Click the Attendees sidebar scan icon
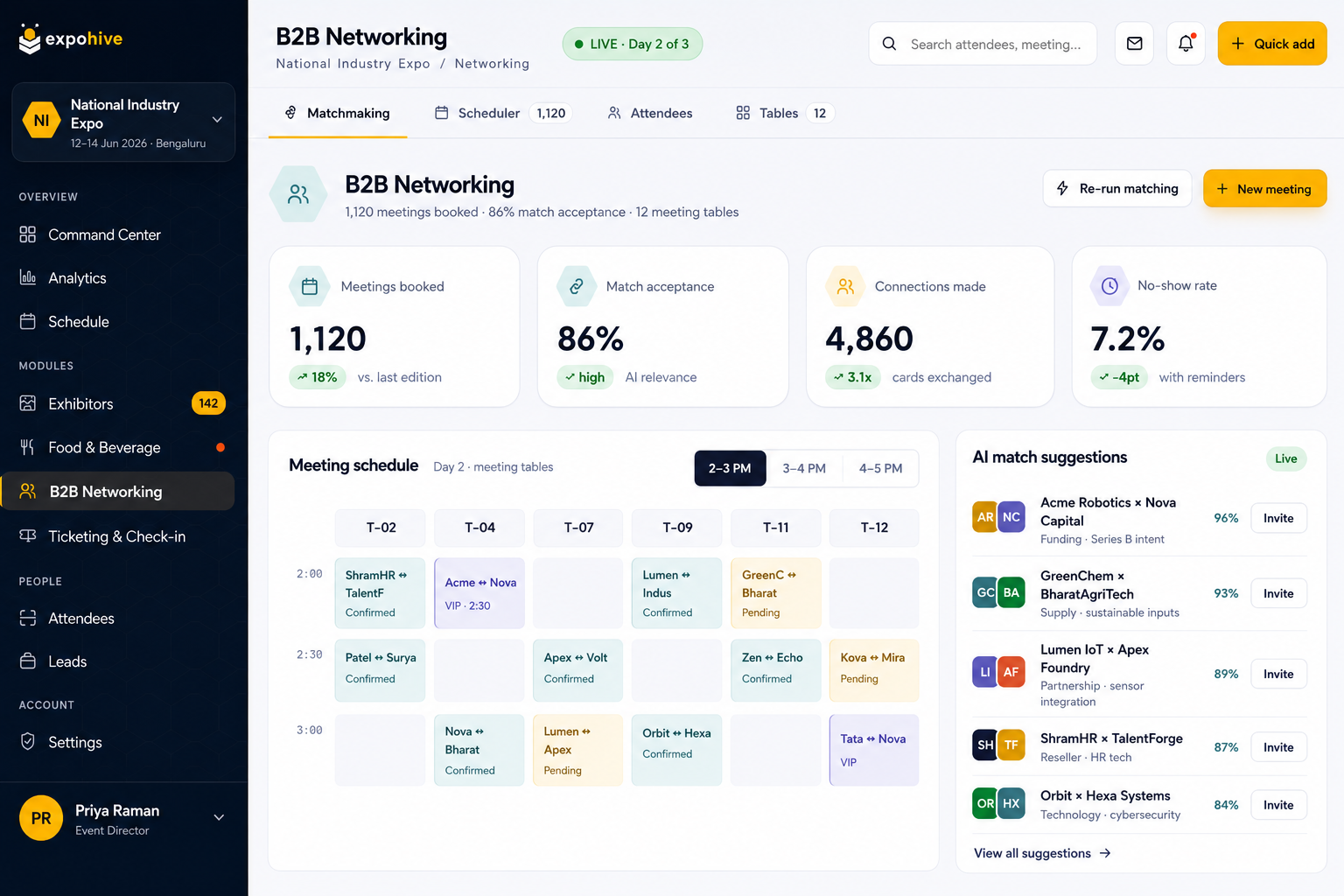1344x896 pixels. coord(28,618)
